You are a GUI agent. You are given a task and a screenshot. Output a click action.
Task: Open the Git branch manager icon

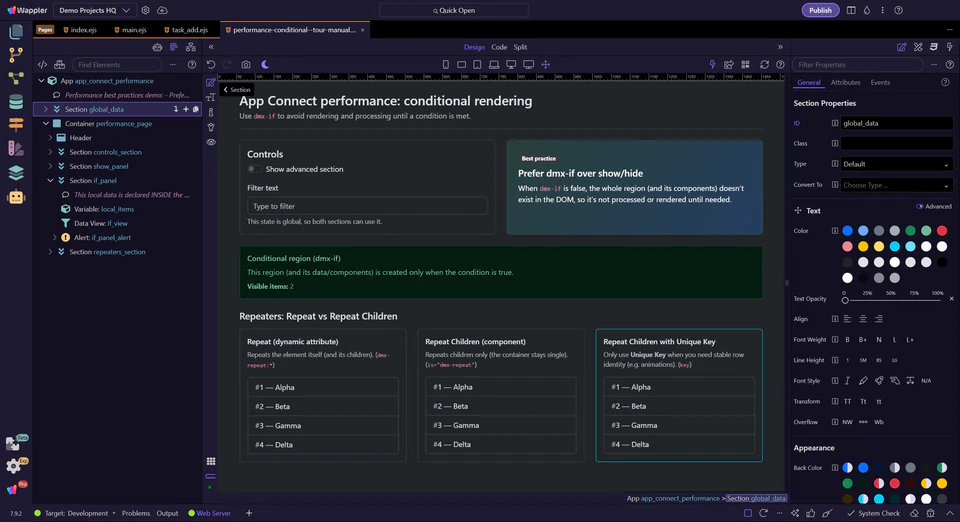click(x=16, y=54)
